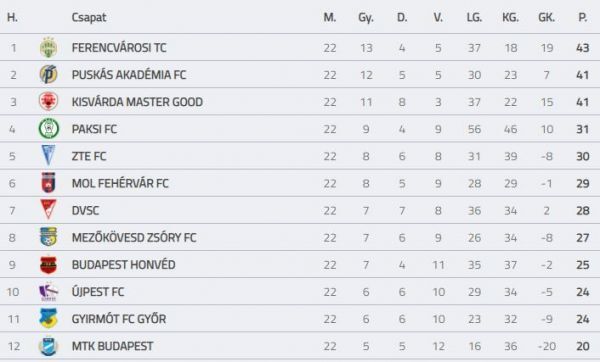Sort by GK. goal difference header
The width and height of the screenshot is (600, 362).
pos(546,17)
